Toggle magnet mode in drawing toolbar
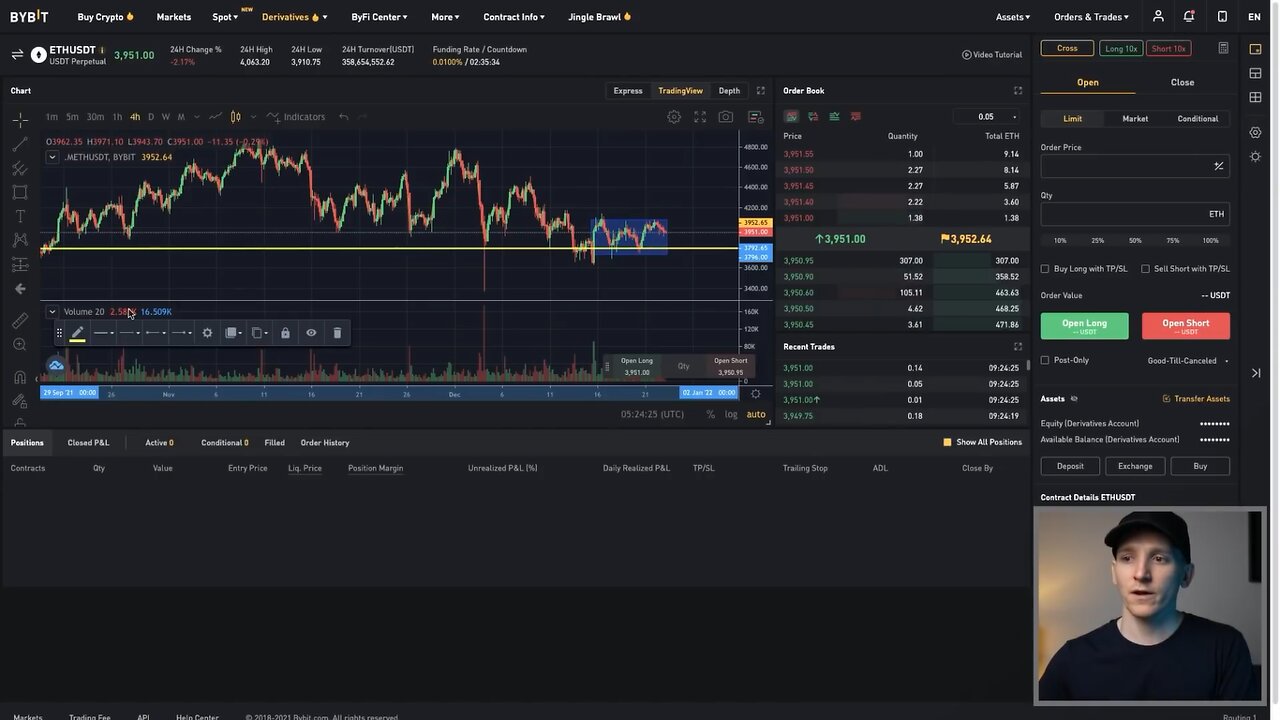 pyautogui.click(x=20, y=377)
